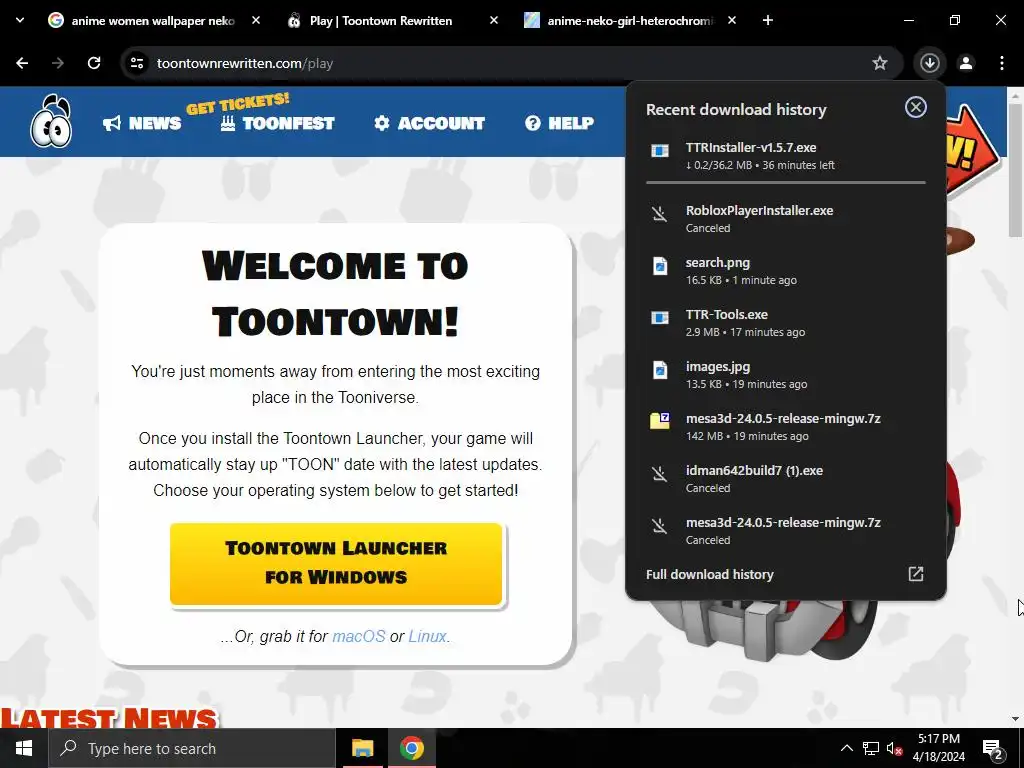Bookmark this page with the star icon

[x=880, y=63]
